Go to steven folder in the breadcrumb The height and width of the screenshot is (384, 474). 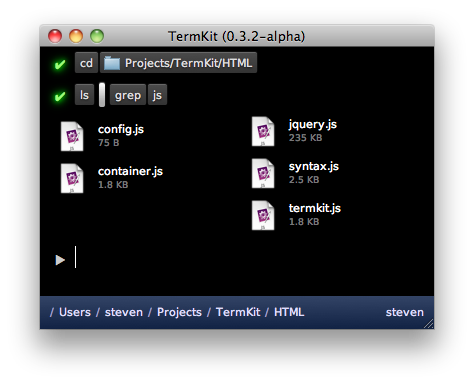pyautogui.click(x=124, y=312)
